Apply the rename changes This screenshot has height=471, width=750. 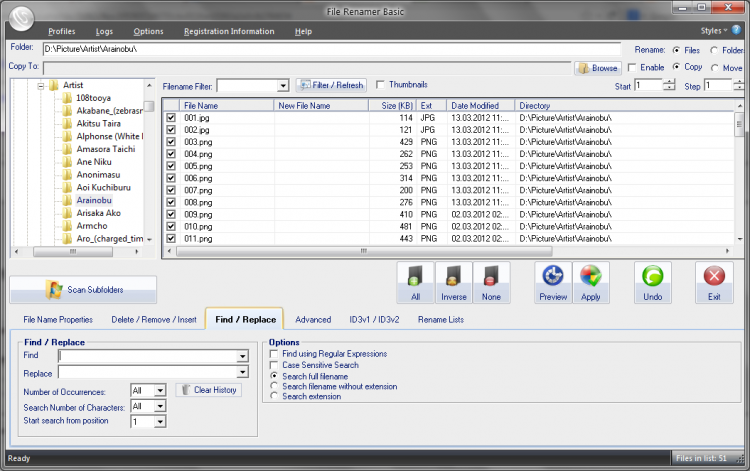pyautogui.click(x=590, y=282)
